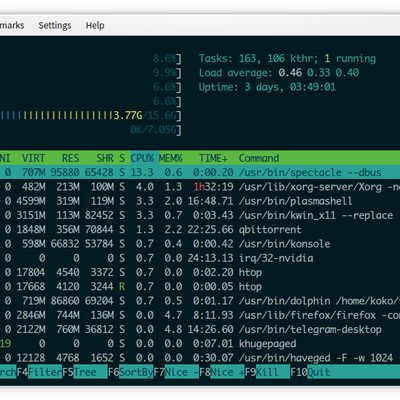The image size is (400, 400).
Task: Select the /usr/bin/kwin_x11 --replace row
Action: (200, 215)
